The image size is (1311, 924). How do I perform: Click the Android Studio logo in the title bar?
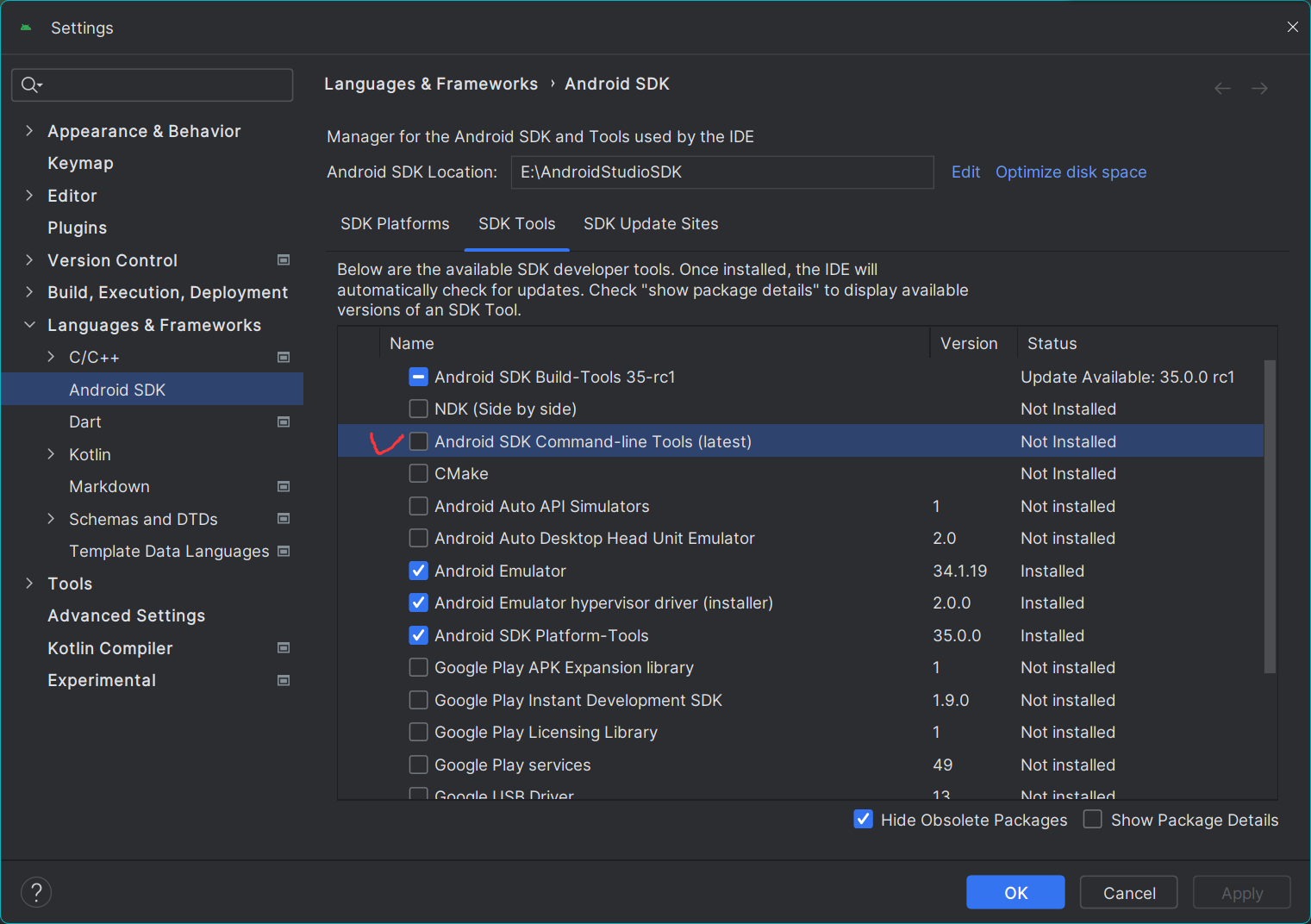pyautogui.click(x=25, y=27)
